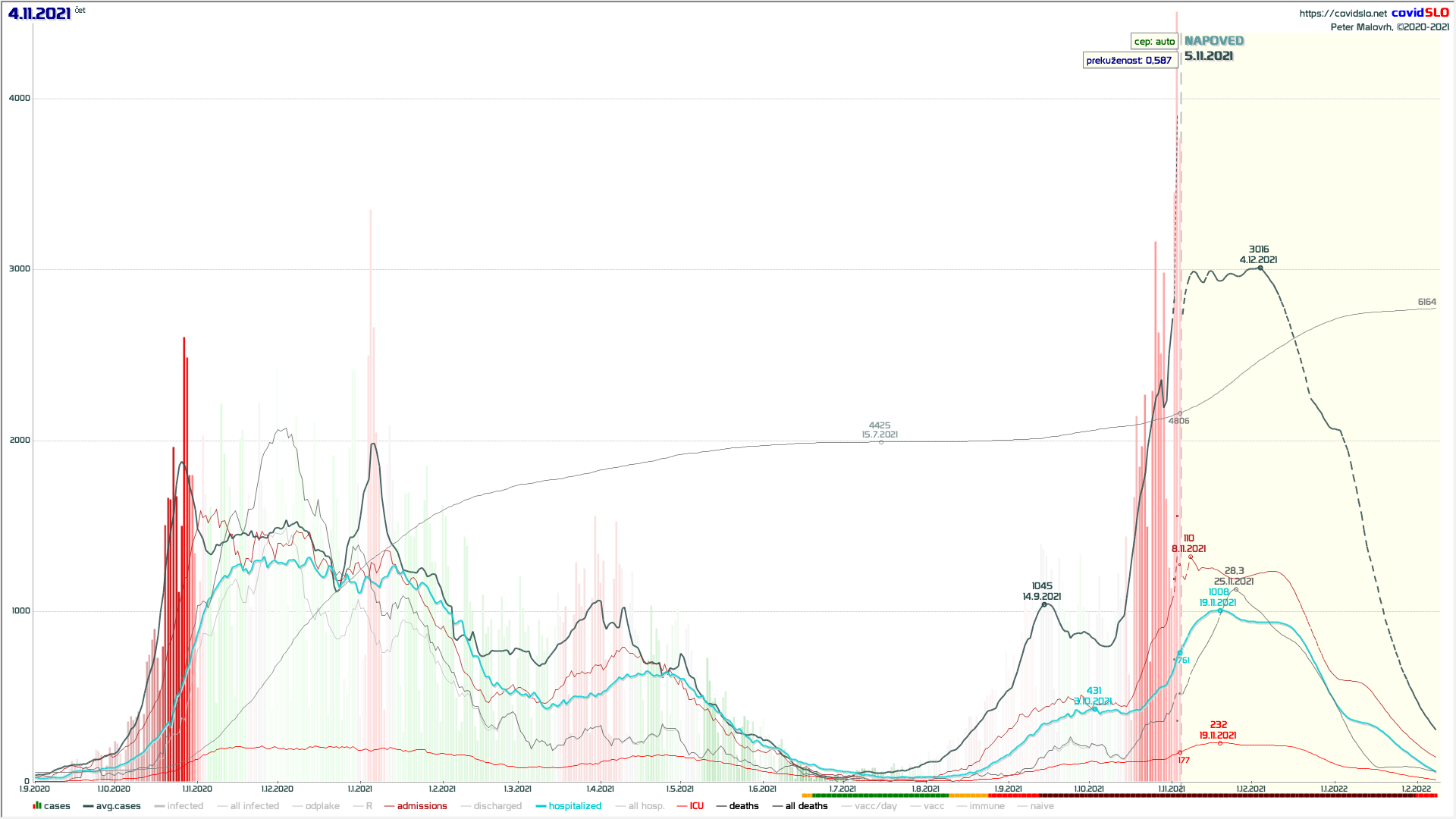Toggle the cases bar chart legend icon
Screen dimensions: 1456x819
(37, 805)
